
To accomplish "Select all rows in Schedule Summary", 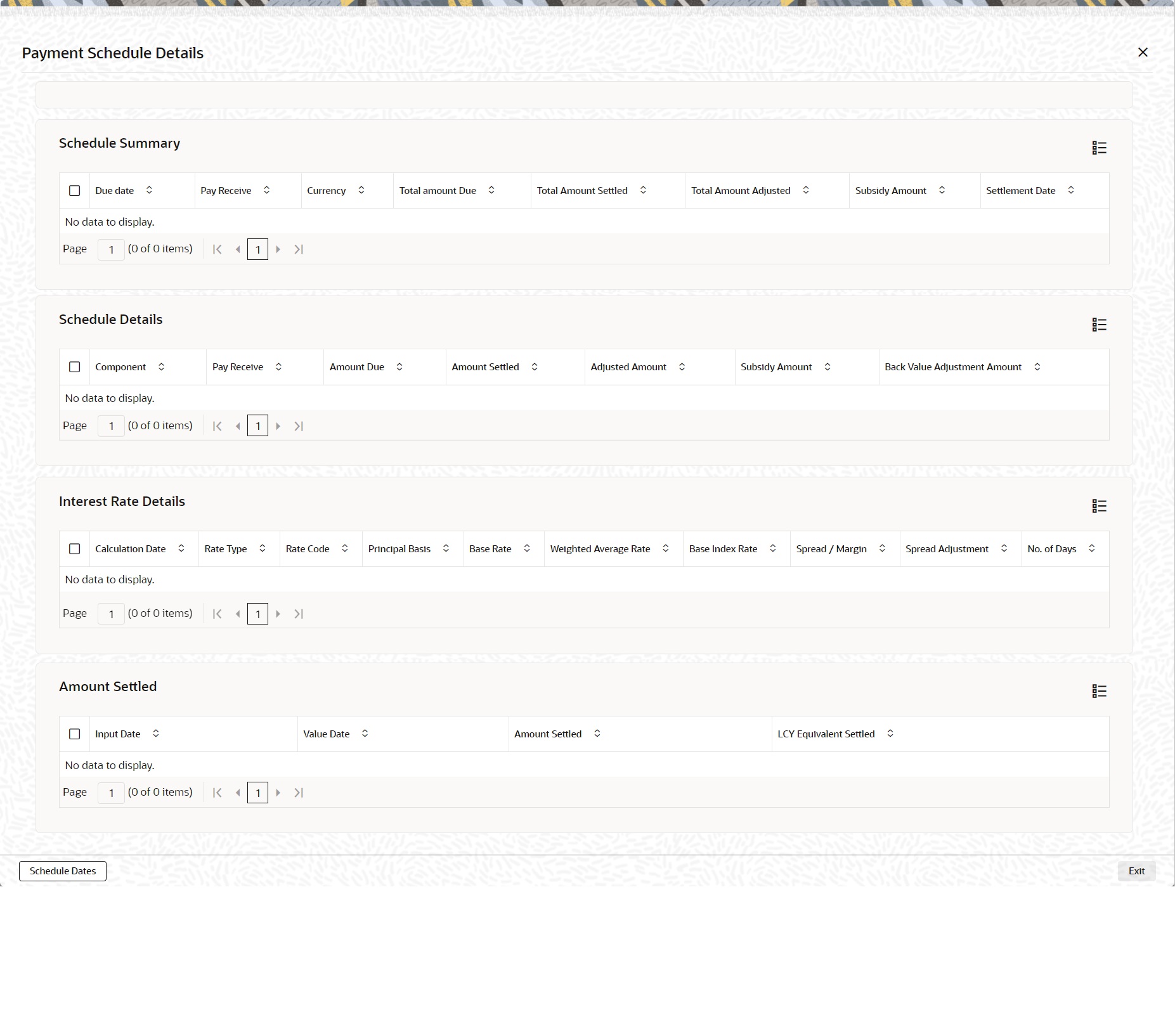I will tap(74, 190).
